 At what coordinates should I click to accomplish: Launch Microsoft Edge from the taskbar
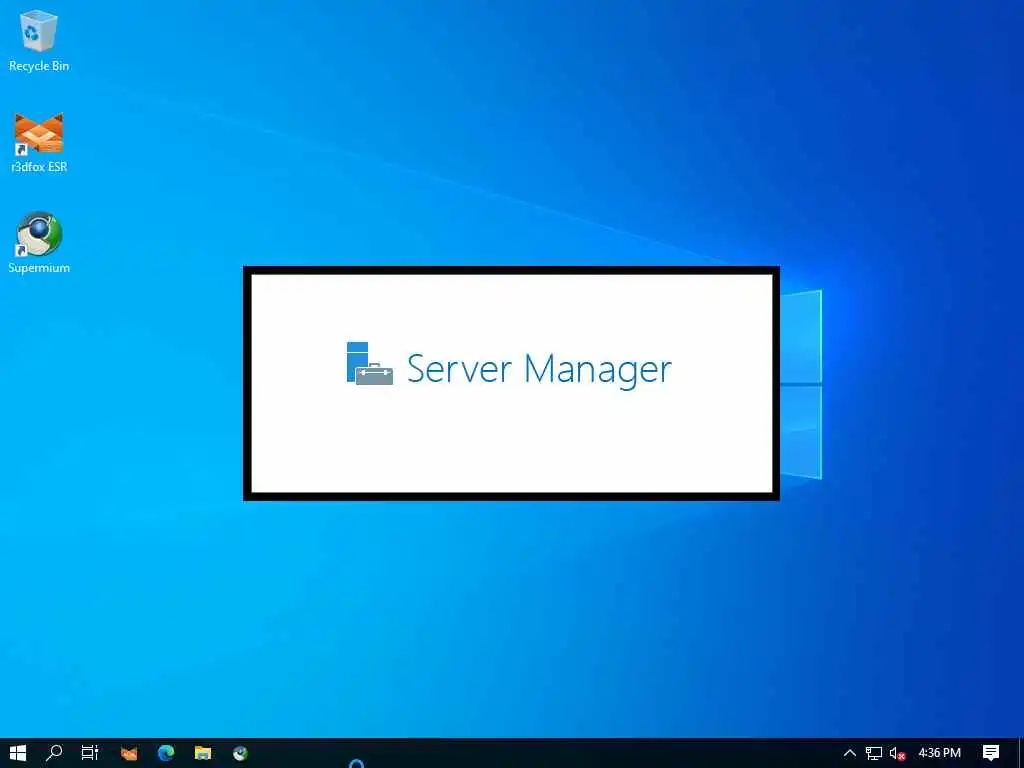(x=166, y=753)
